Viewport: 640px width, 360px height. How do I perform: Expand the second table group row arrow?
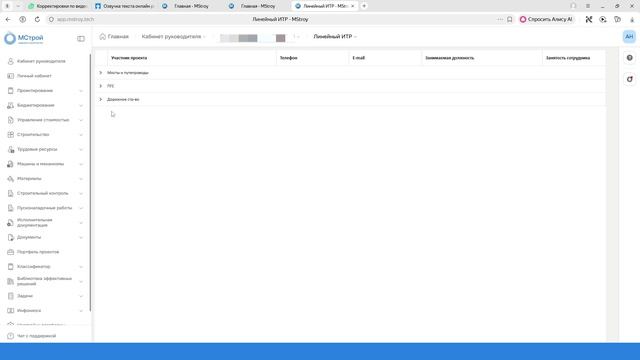point(101,86)
